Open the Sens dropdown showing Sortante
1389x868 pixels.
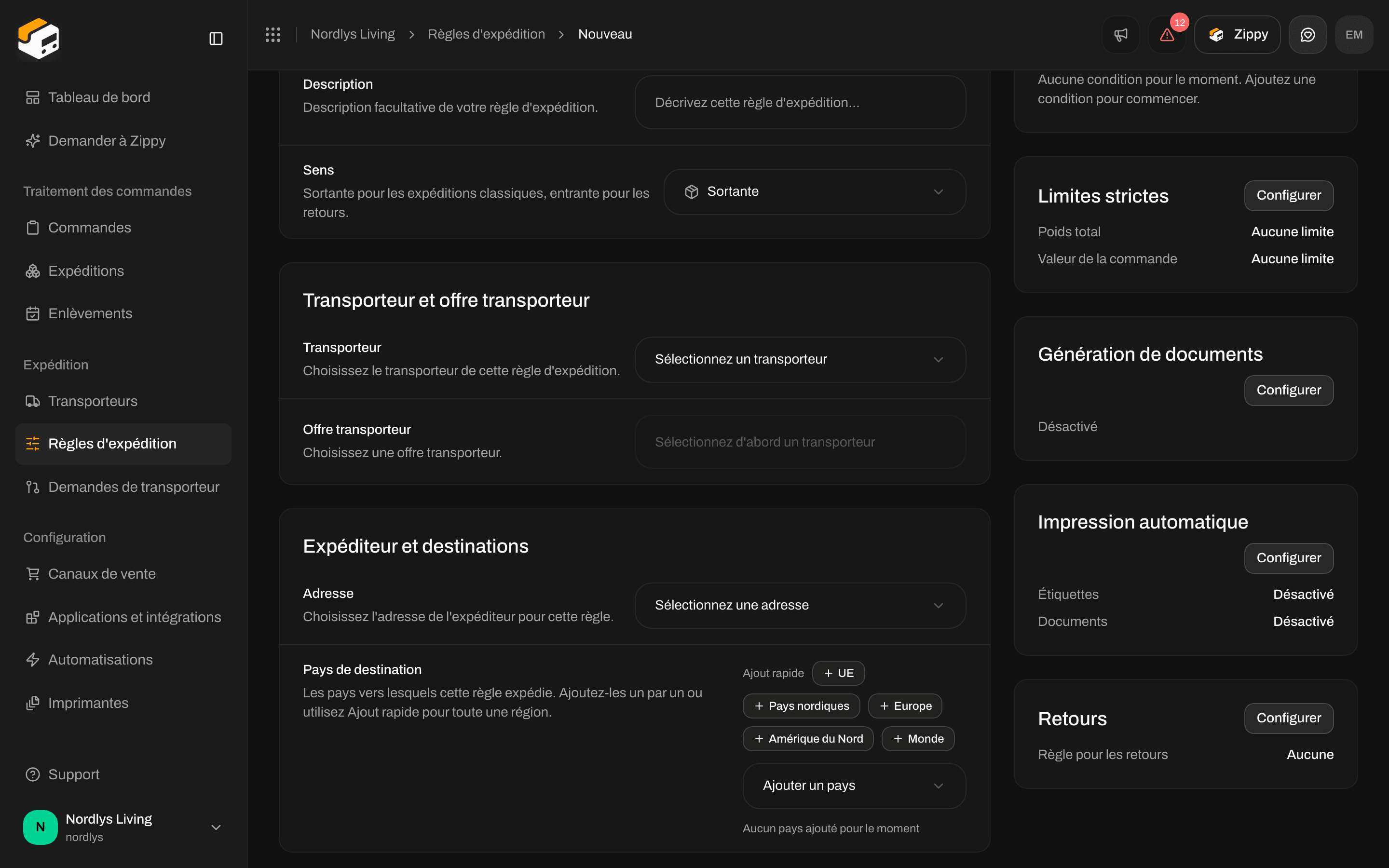point(815,192)
